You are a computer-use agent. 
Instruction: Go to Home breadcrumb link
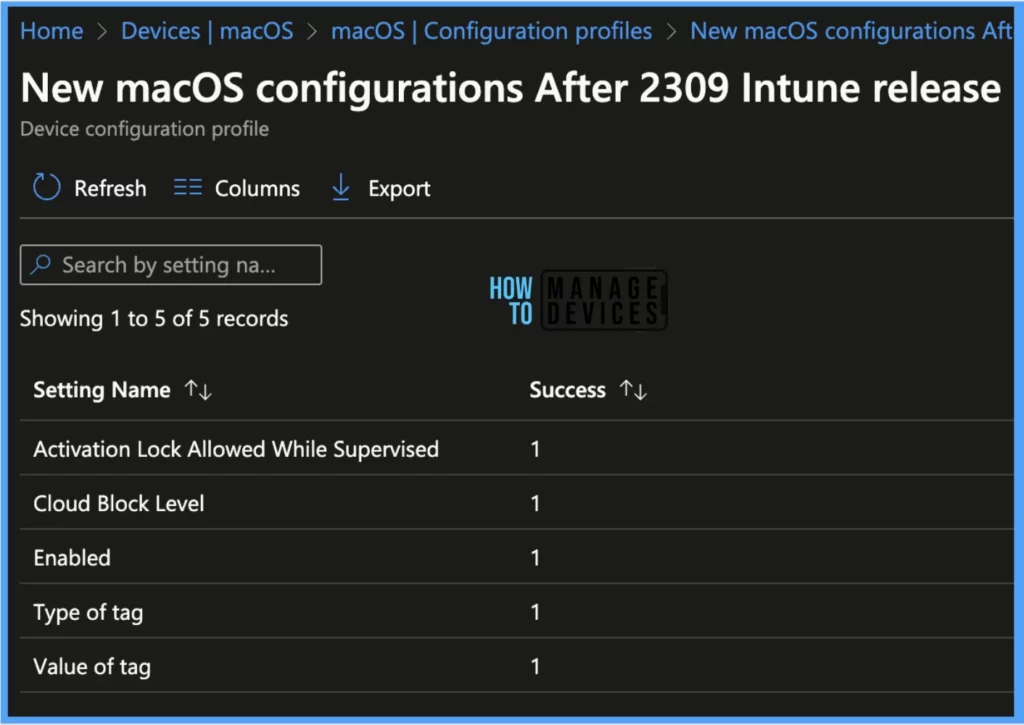click(x=51, y=31)
